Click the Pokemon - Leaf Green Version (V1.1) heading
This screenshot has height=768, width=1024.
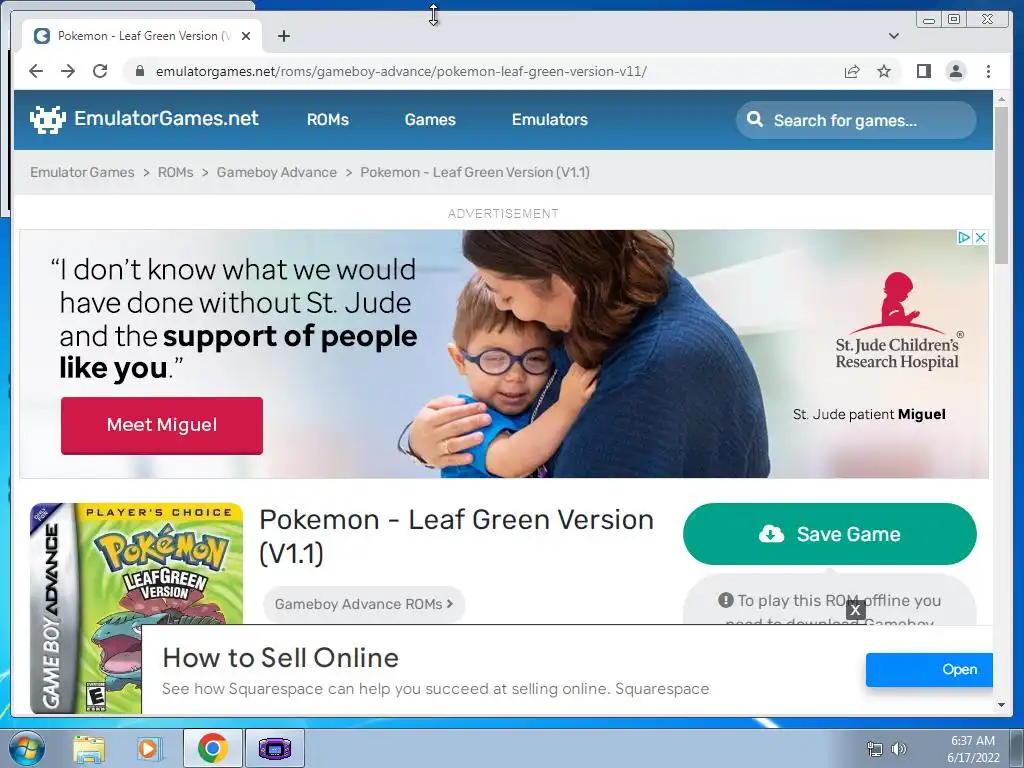(456, 537)
